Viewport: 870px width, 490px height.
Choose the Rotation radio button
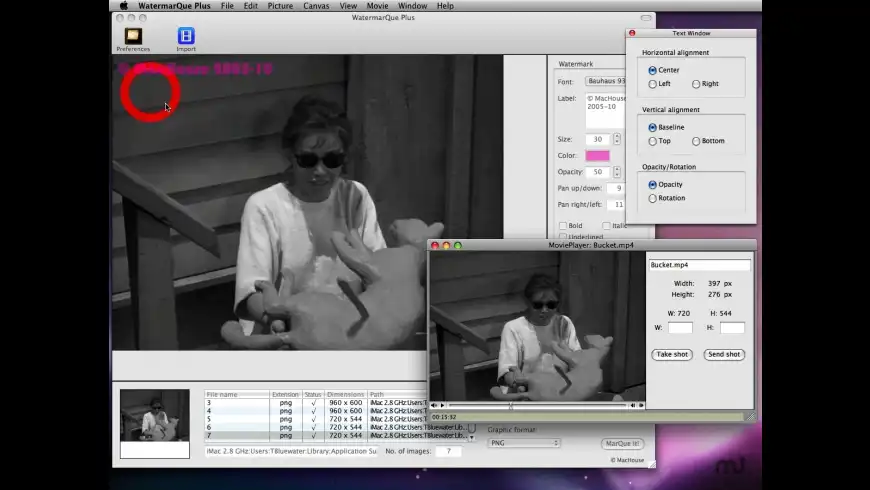[653, 198]
